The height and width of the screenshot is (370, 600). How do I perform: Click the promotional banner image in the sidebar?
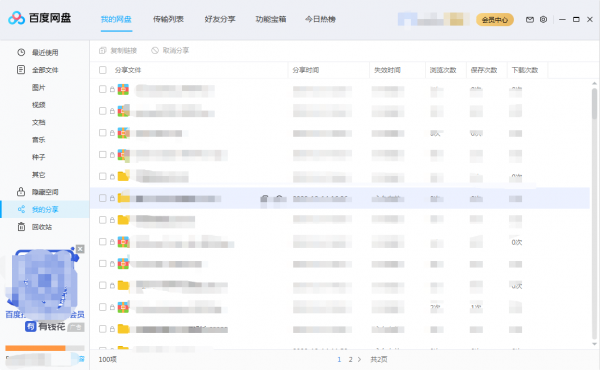[x=44, y=284]
